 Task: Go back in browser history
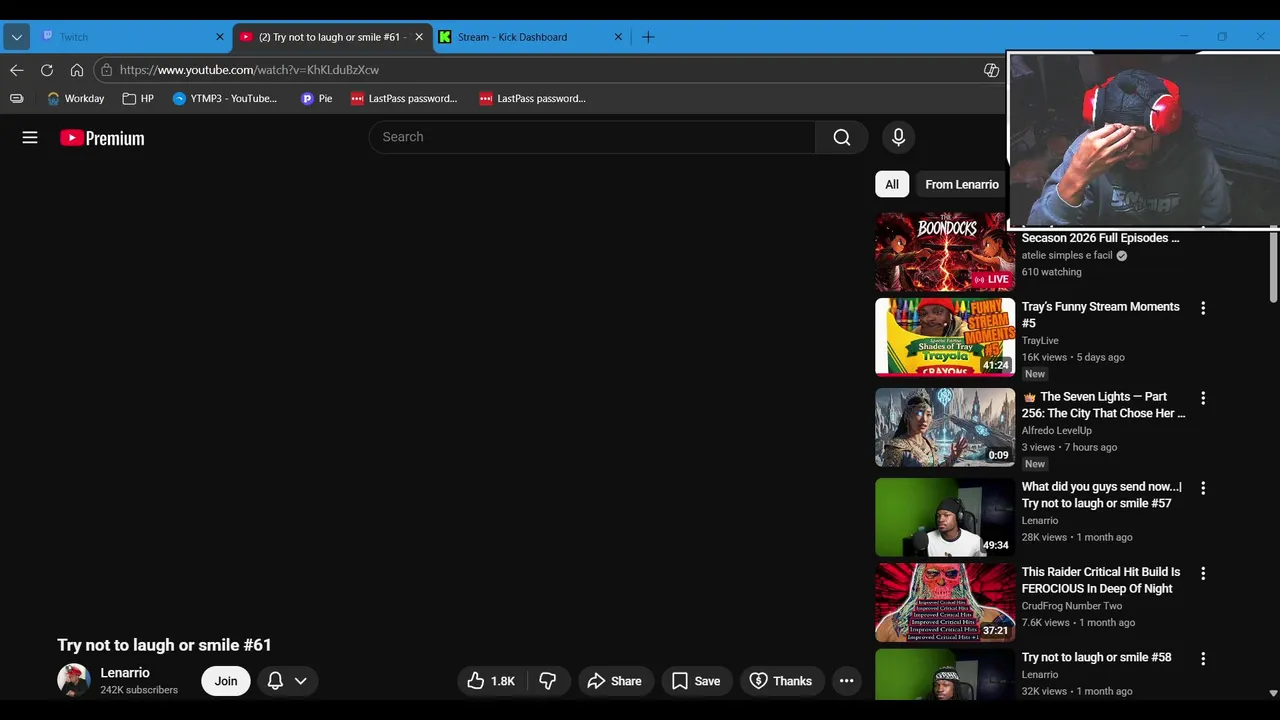17,70
